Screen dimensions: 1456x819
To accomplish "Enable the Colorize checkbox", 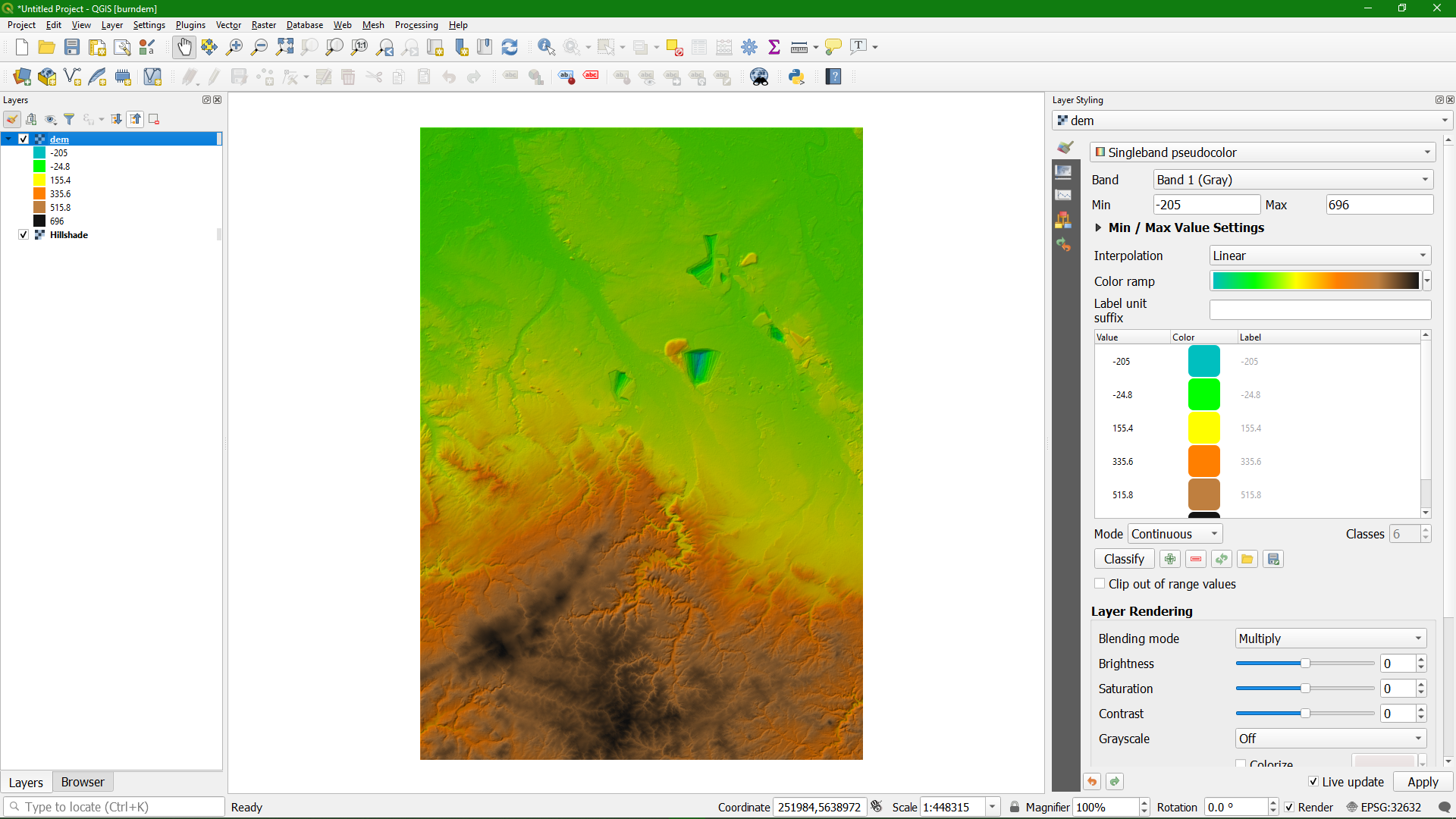I will click(1241, 764).
